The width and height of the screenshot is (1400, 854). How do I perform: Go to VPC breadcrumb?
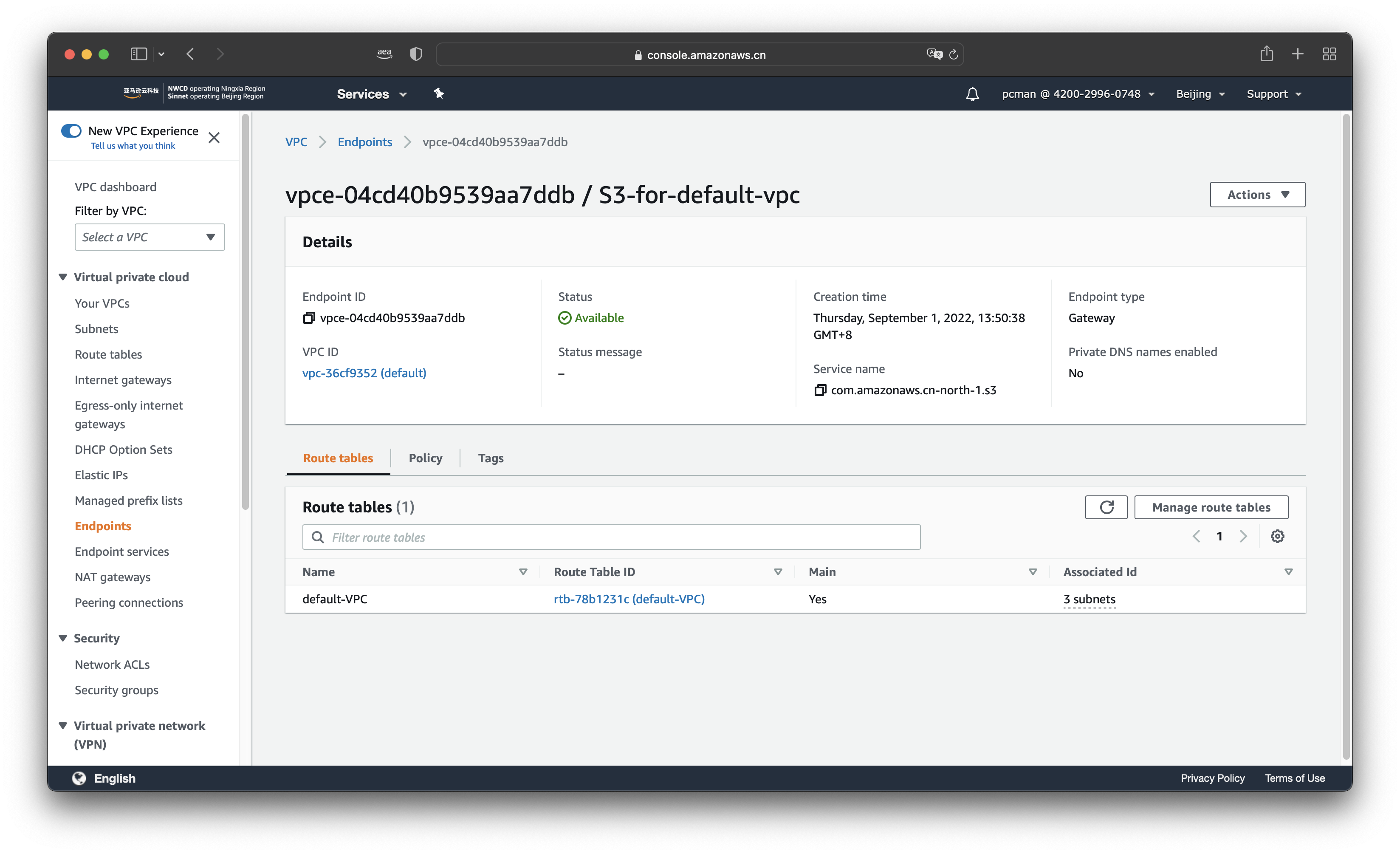296,142
